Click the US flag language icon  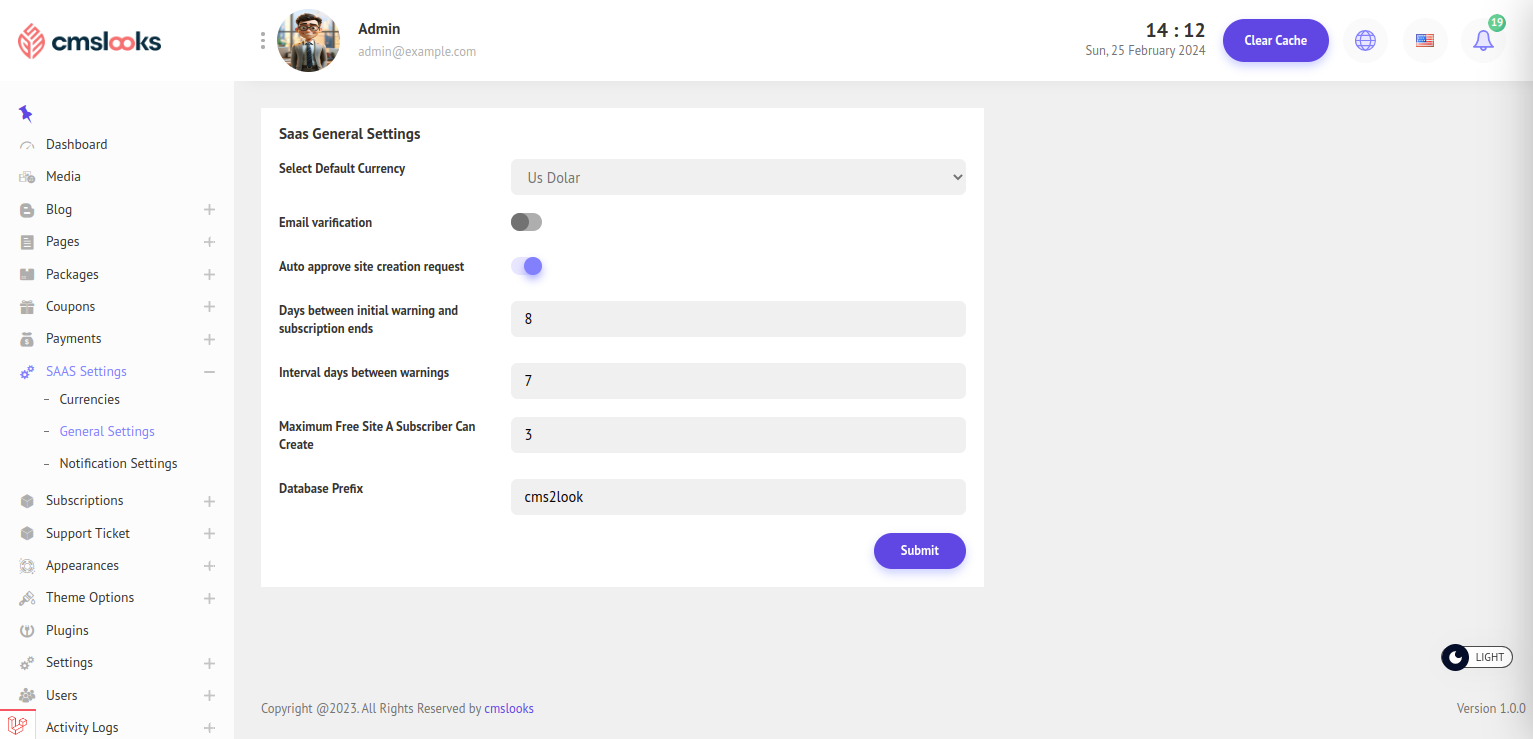(1425, 41)
